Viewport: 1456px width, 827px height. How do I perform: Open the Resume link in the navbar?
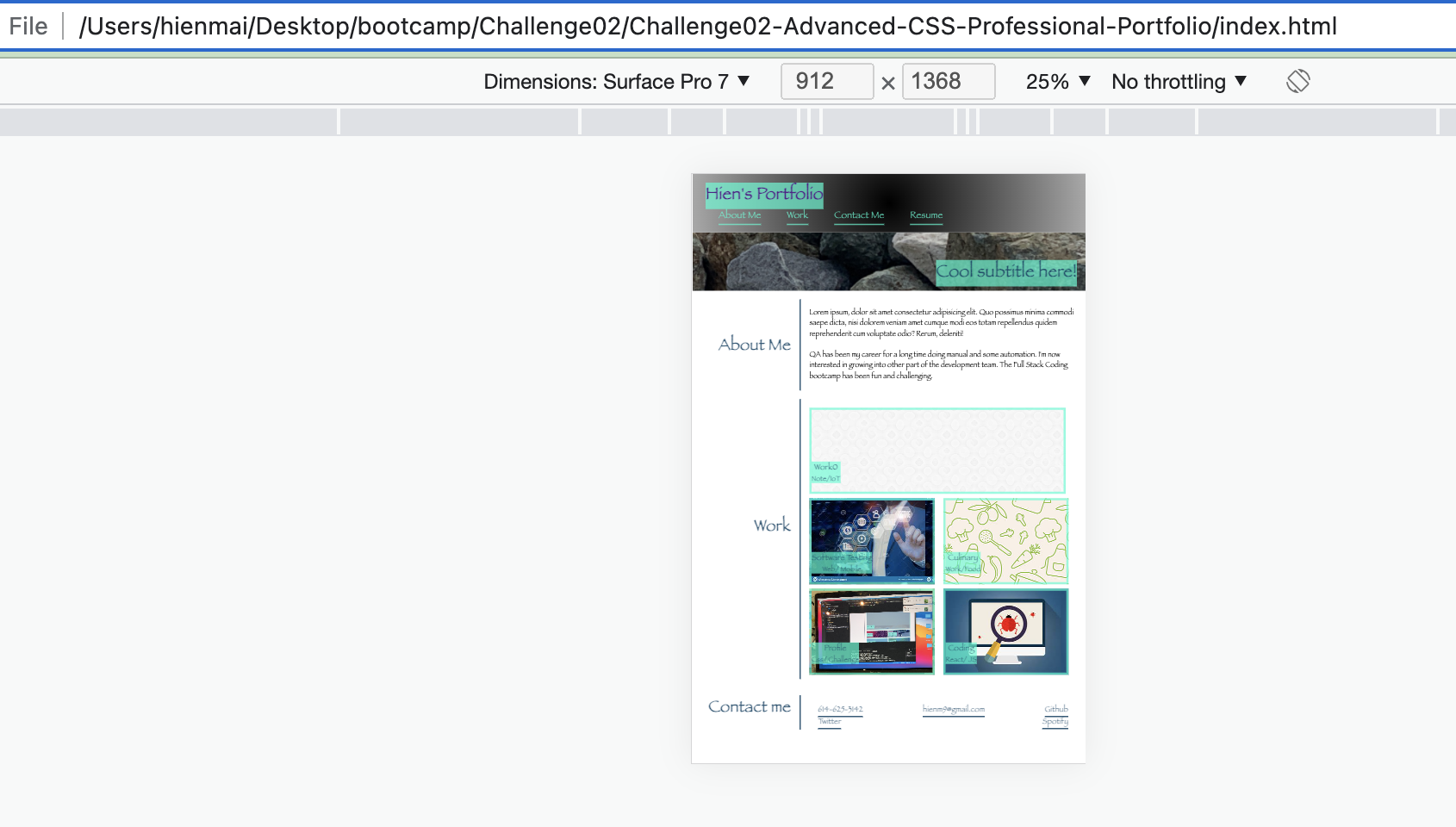click(x=925, y=215)
